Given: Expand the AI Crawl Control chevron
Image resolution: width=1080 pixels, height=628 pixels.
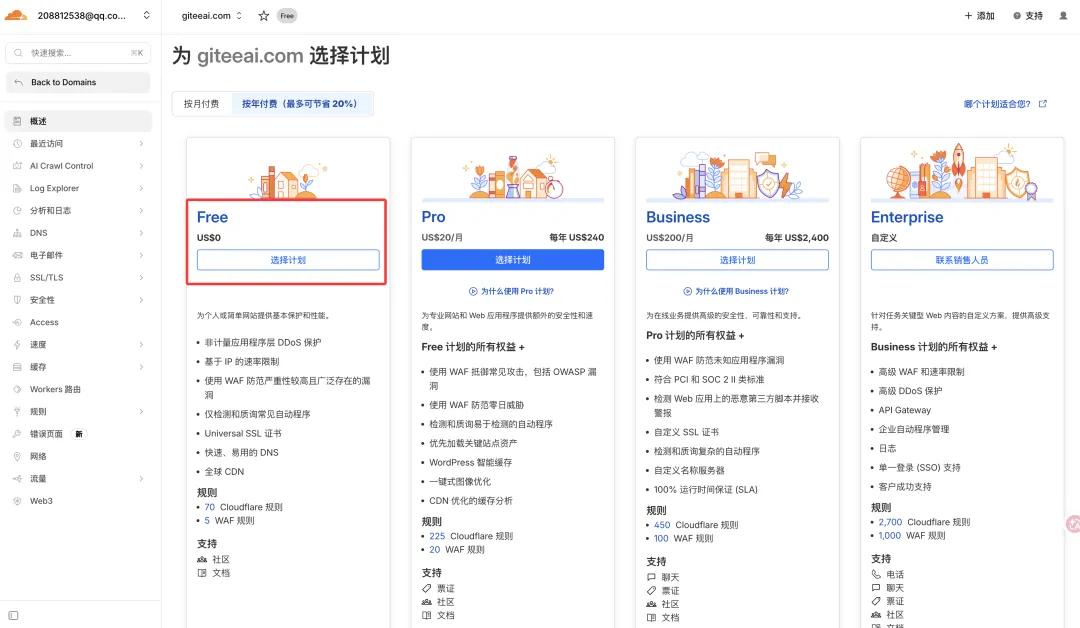Looking at the screenshot, I should (x=141, y=166).
